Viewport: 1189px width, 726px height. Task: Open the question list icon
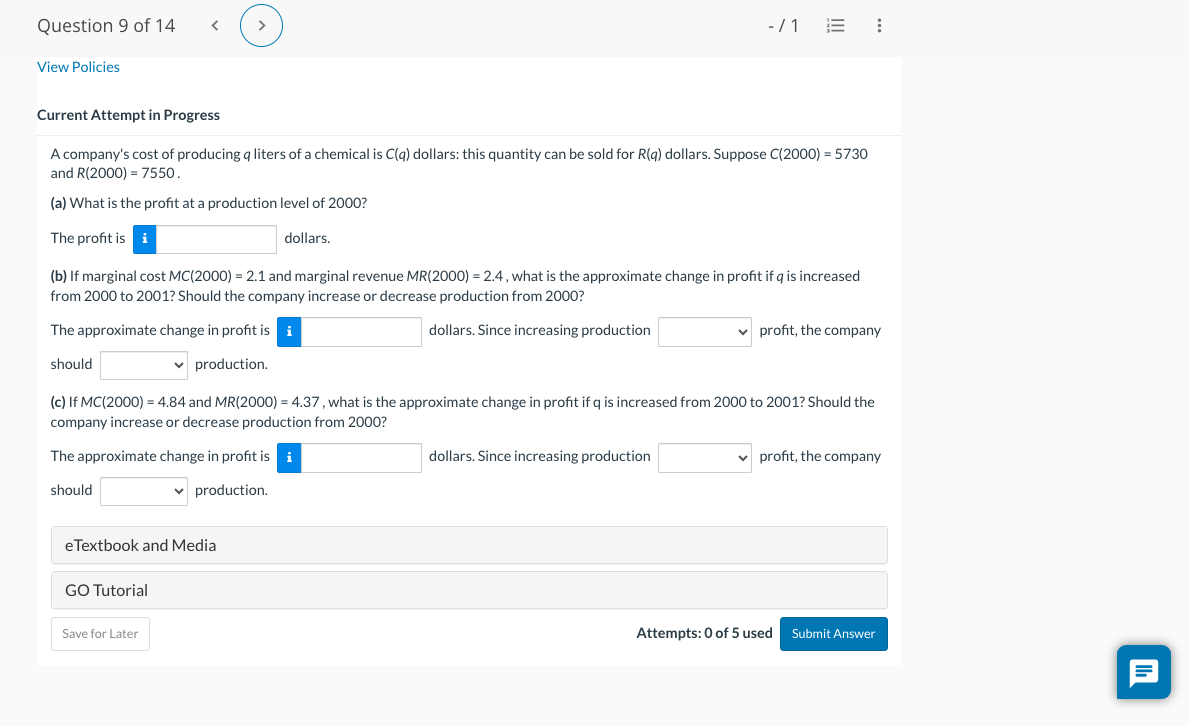point(835,26)
